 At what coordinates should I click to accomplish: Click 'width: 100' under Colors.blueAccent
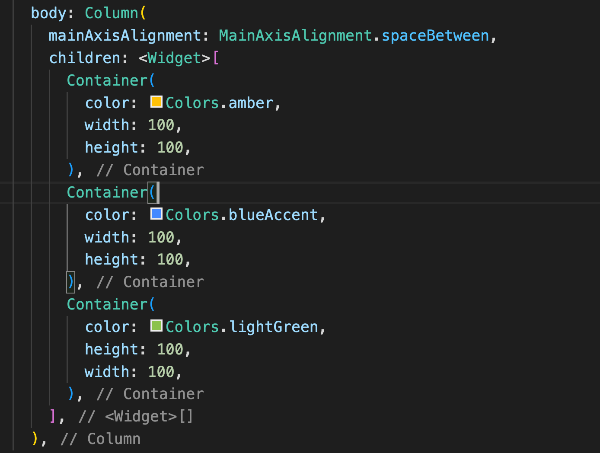130,237
